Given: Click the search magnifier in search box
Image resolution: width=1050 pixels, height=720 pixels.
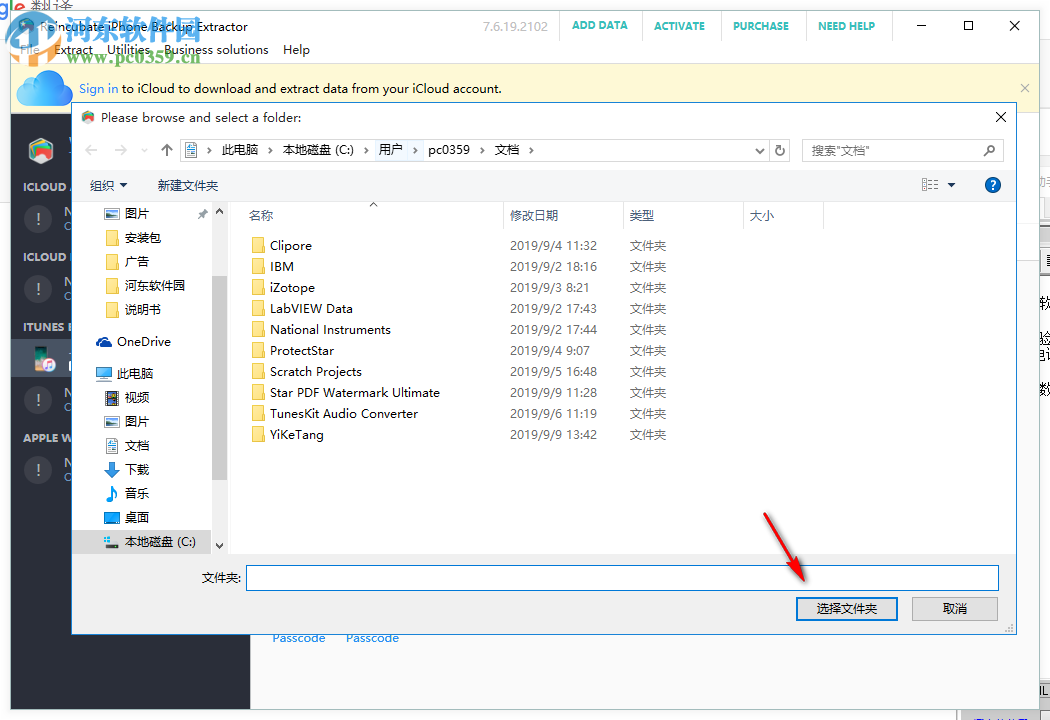Looking at the screenshot, I should pyautogui.click(x=988, y=150).
